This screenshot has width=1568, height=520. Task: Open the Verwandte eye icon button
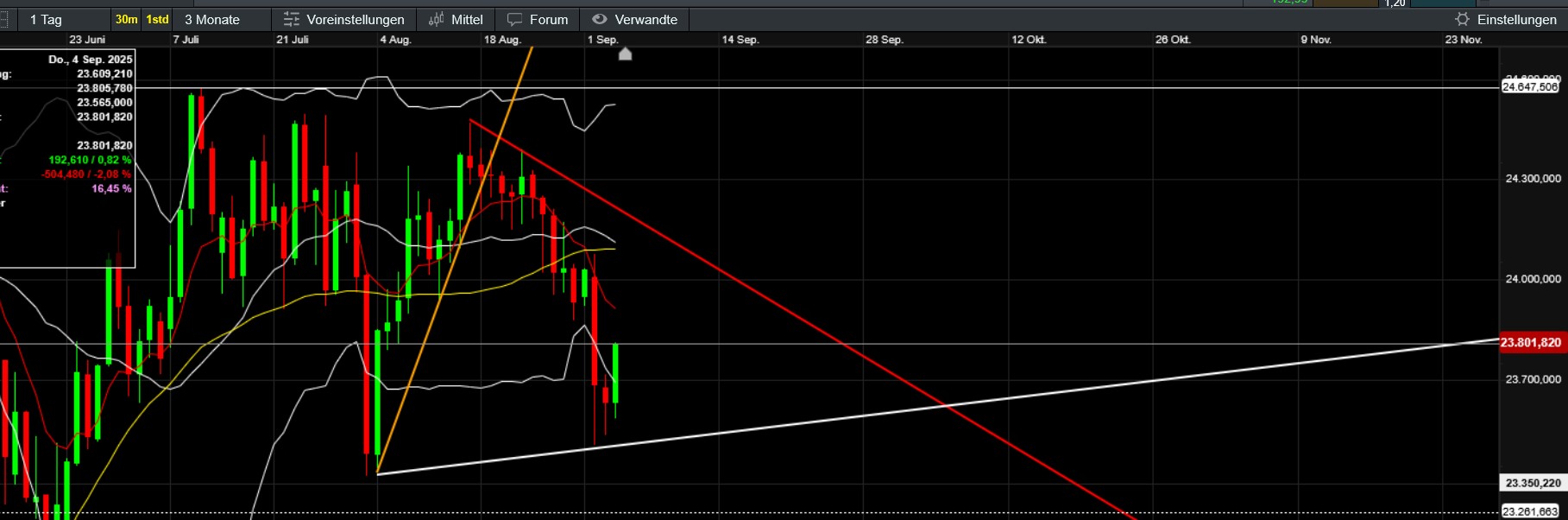click(634, 19)
